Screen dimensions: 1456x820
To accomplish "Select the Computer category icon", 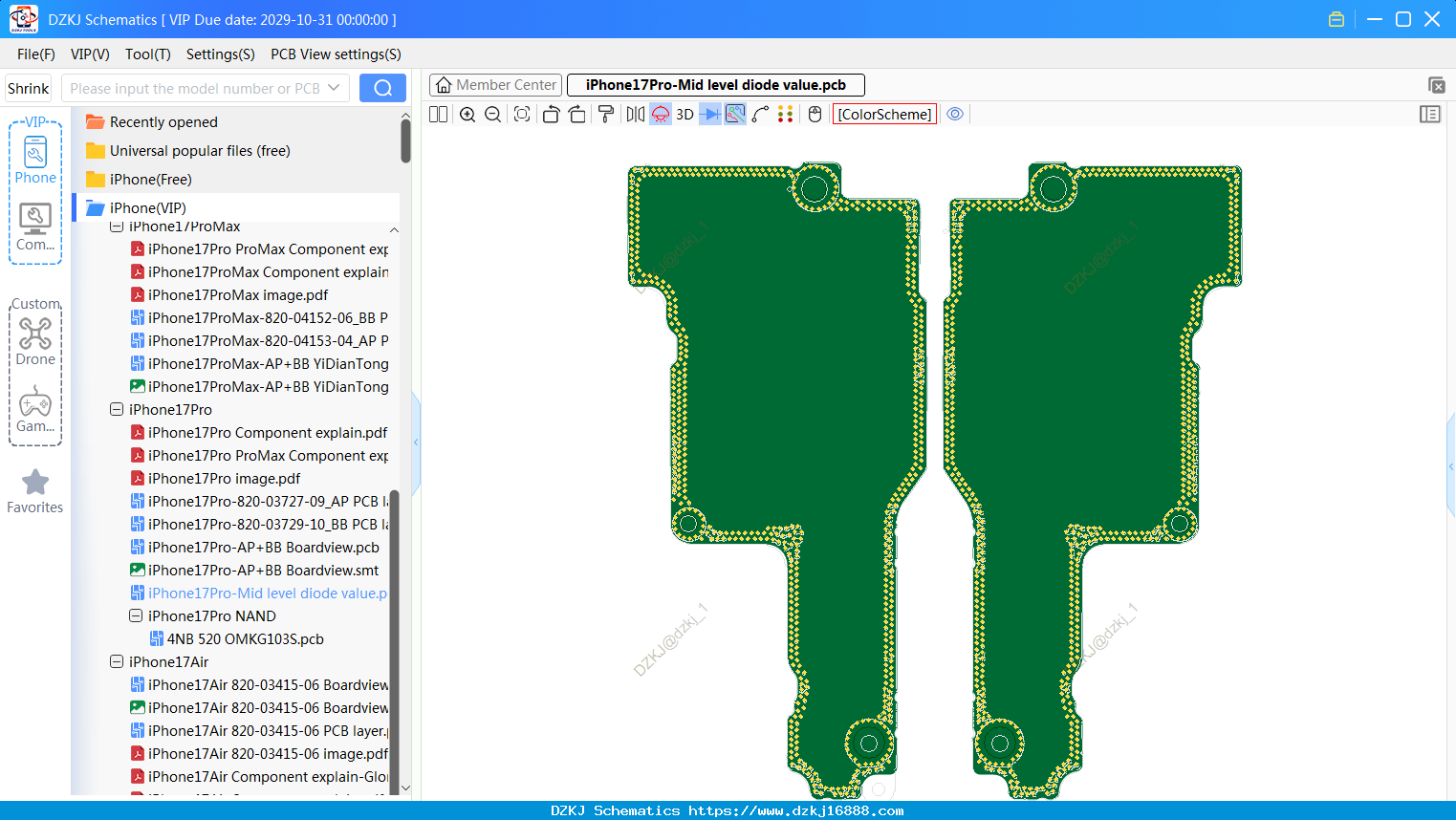I will 35,227.
